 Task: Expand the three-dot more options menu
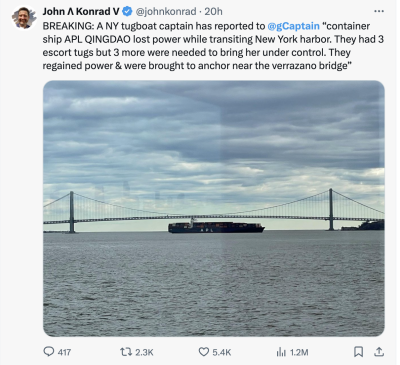click(x=379, y=11)
